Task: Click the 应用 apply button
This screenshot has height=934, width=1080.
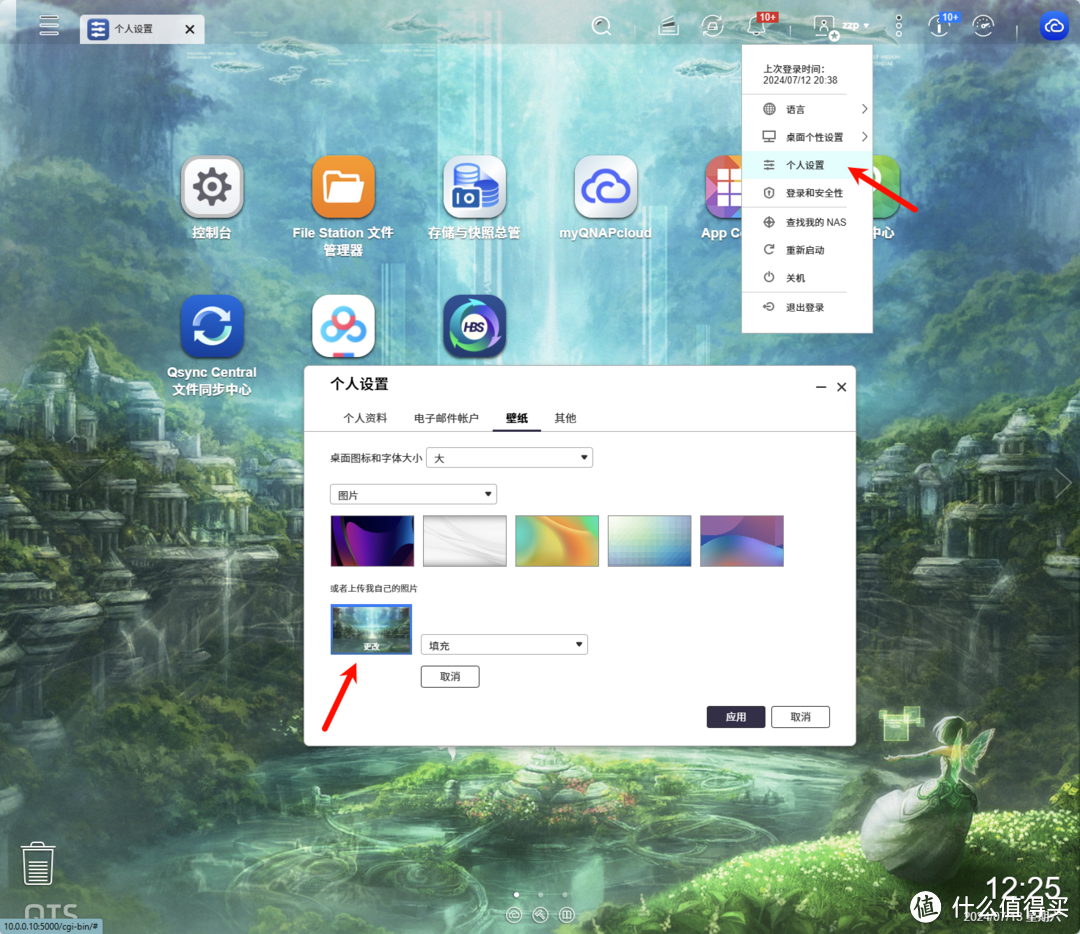Action: pos(736,716)
